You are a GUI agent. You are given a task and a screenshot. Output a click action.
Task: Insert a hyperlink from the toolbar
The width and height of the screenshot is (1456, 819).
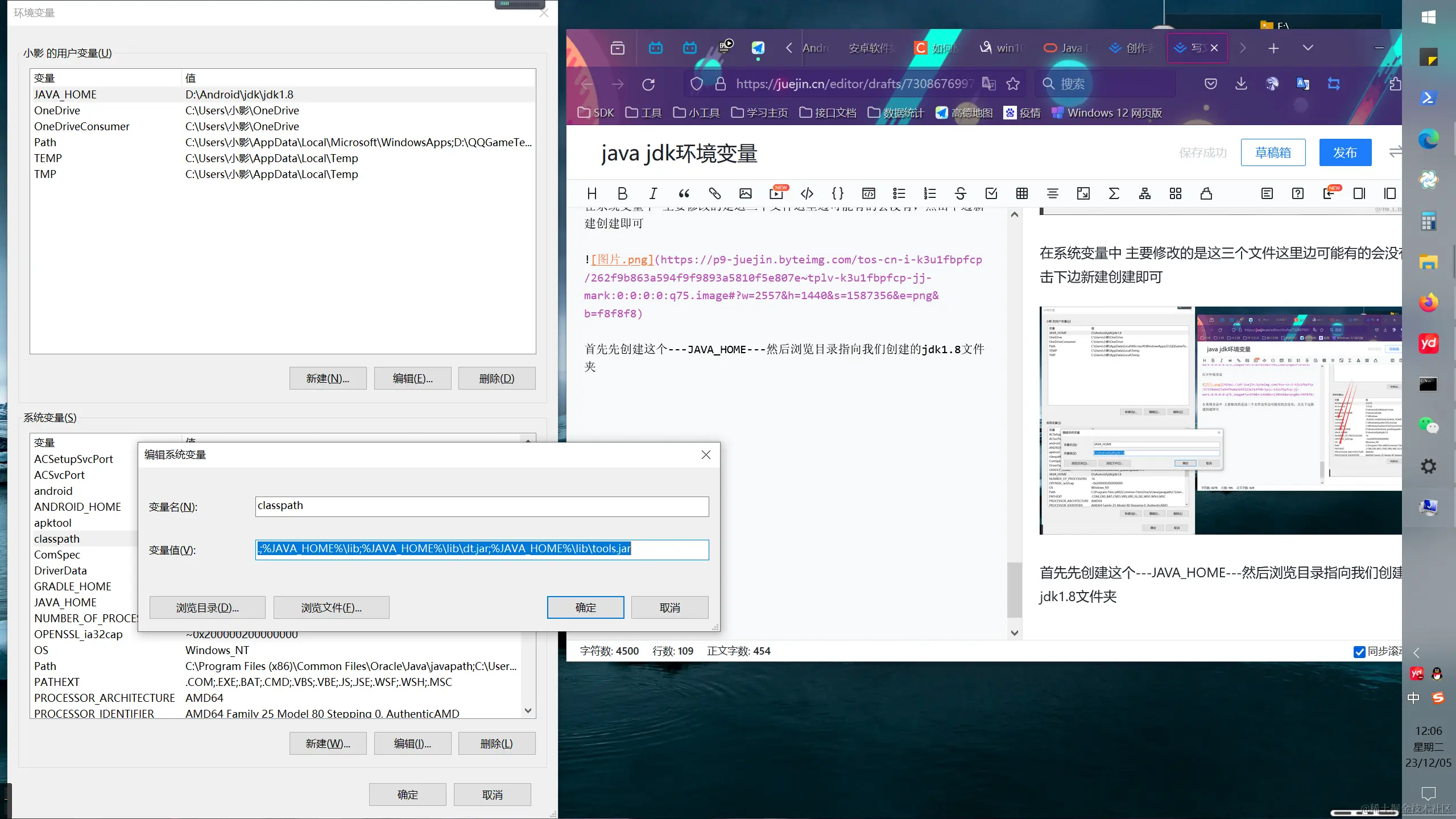(x=714, y=193)
